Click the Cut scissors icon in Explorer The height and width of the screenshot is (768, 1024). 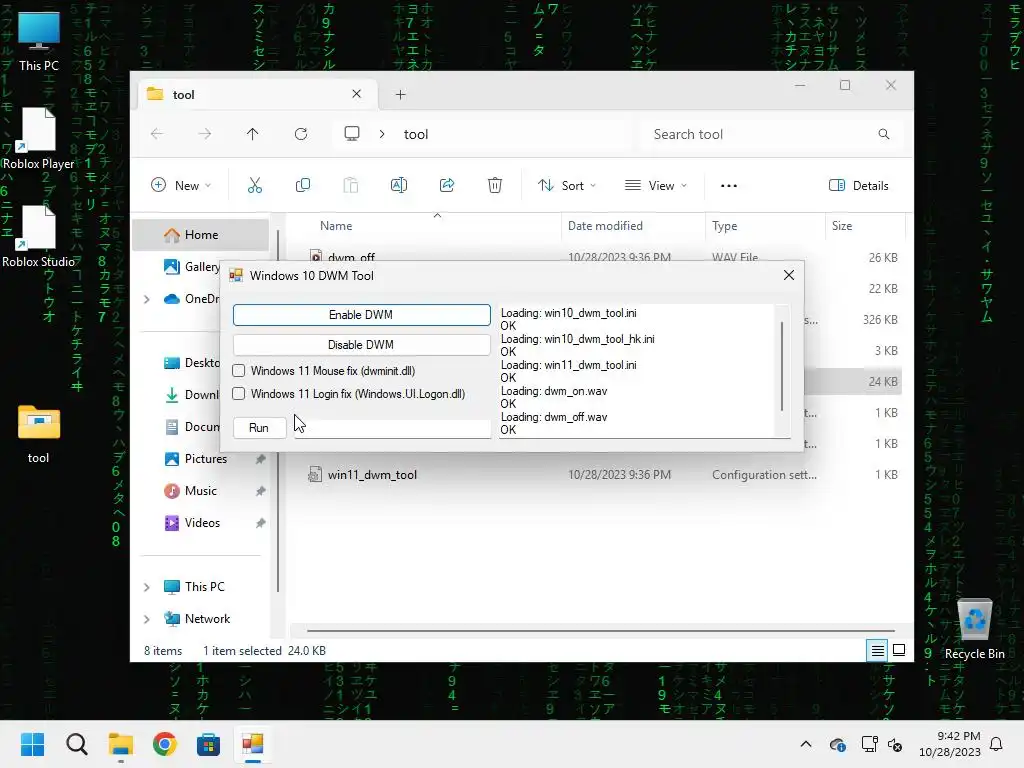[255, 185]
